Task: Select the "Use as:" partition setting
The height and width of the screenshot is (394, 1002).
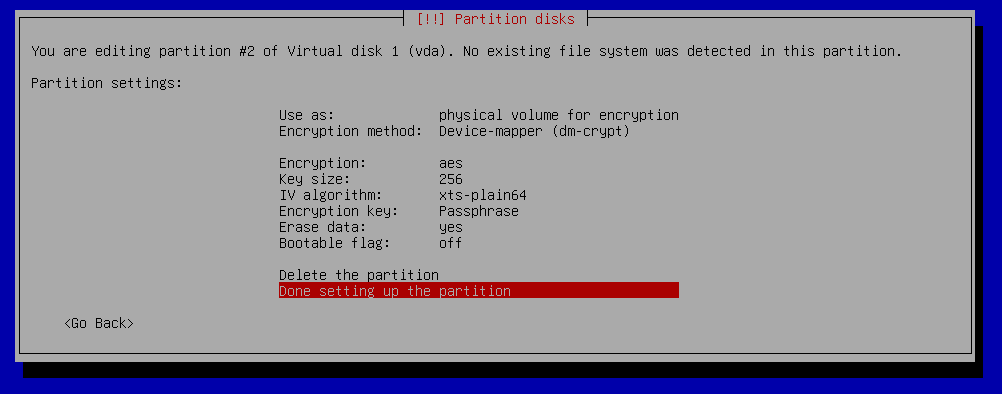Action: point(307,116)
